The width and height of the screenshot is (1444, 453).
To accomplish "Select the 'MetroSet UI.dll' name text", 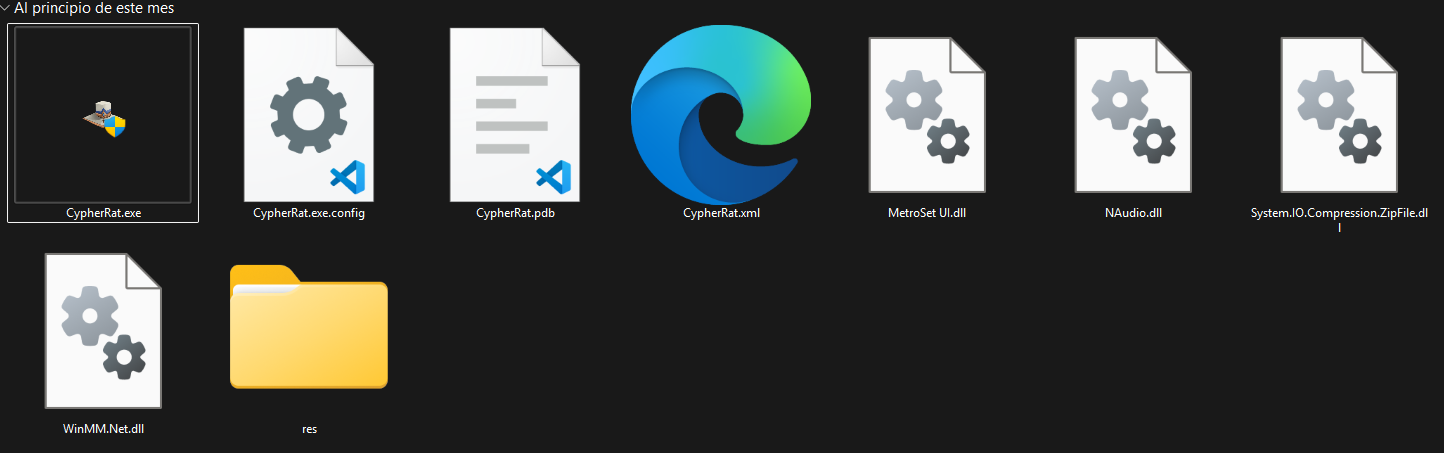I will click(x=927, y=213).
